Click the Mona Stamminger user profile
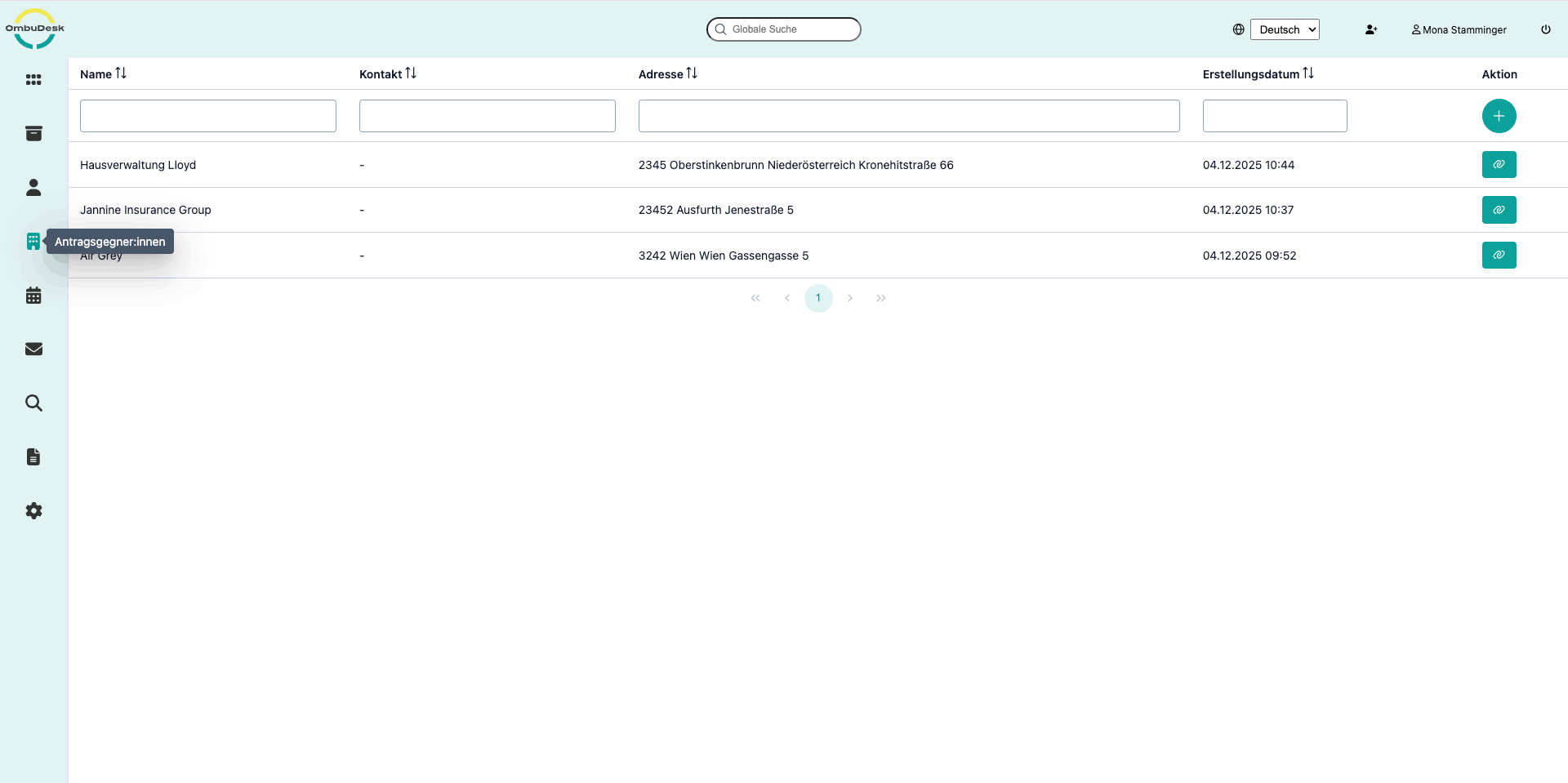 (x=1459, y=29)
